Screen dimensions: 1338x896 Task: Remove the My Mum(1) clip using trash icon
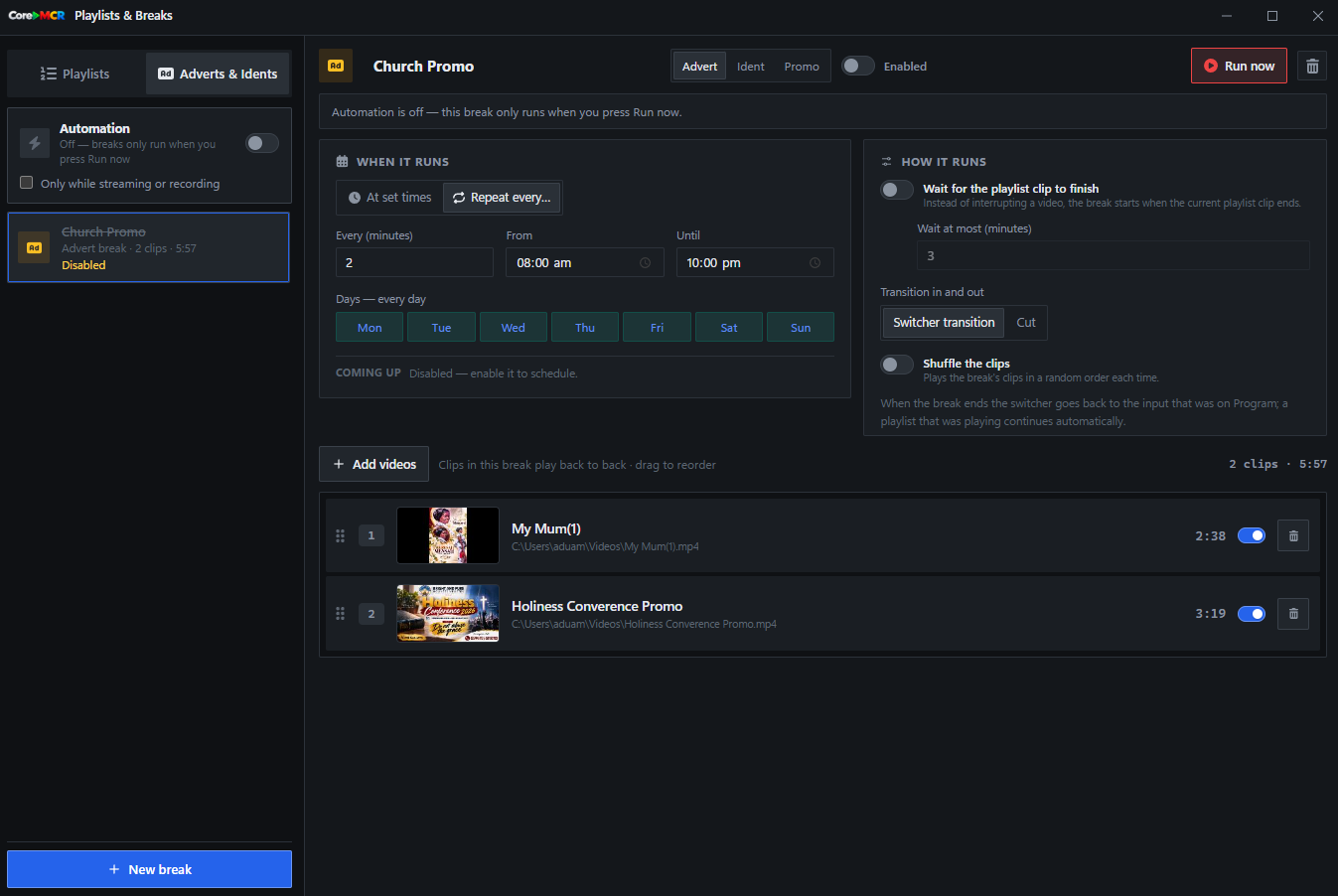coord(1293,535)
